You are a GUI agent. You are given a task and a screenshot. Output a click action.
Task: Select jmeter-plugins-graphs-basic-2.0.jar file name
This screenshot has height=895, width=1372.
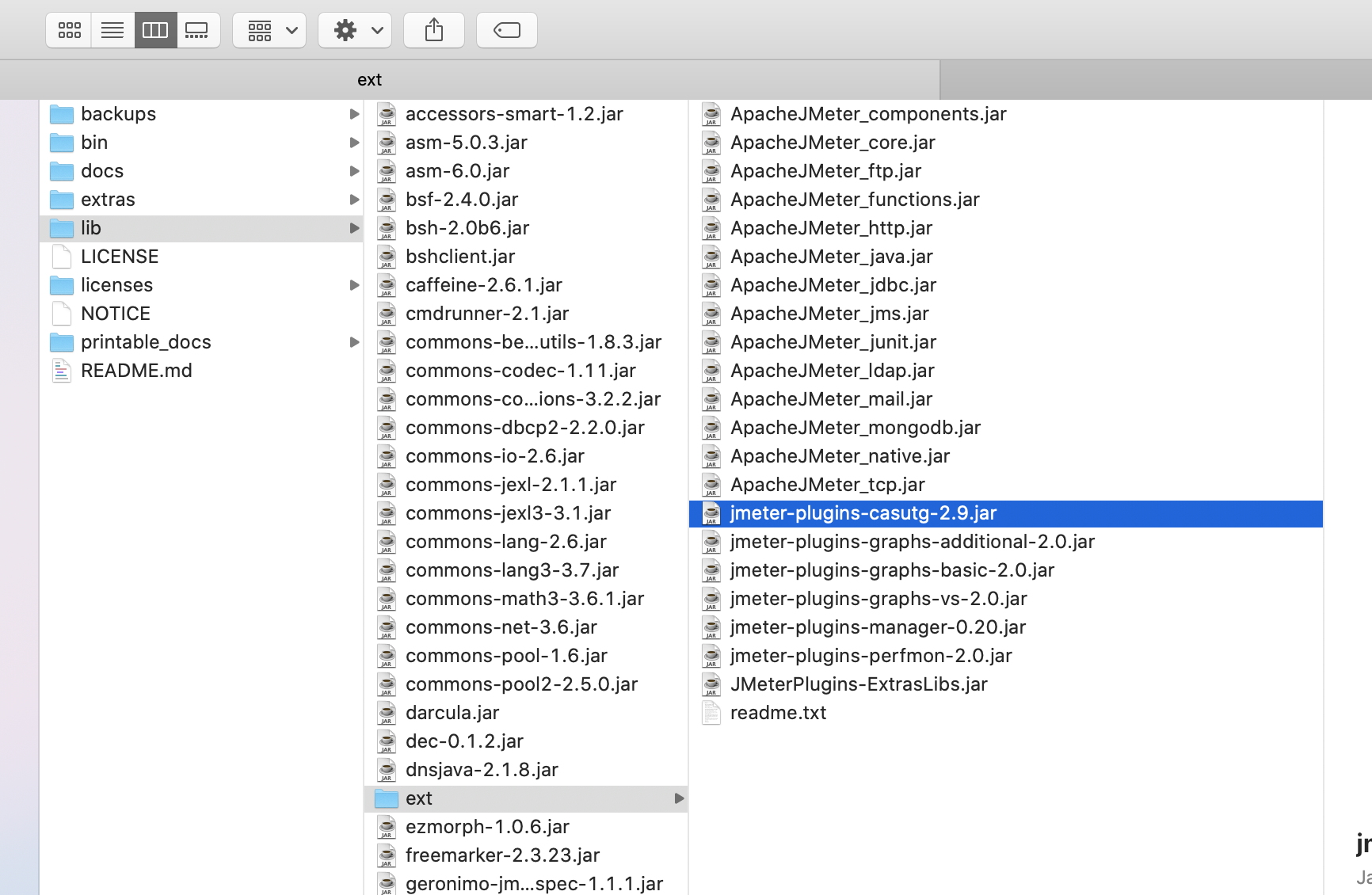click(x=892, y=570)
